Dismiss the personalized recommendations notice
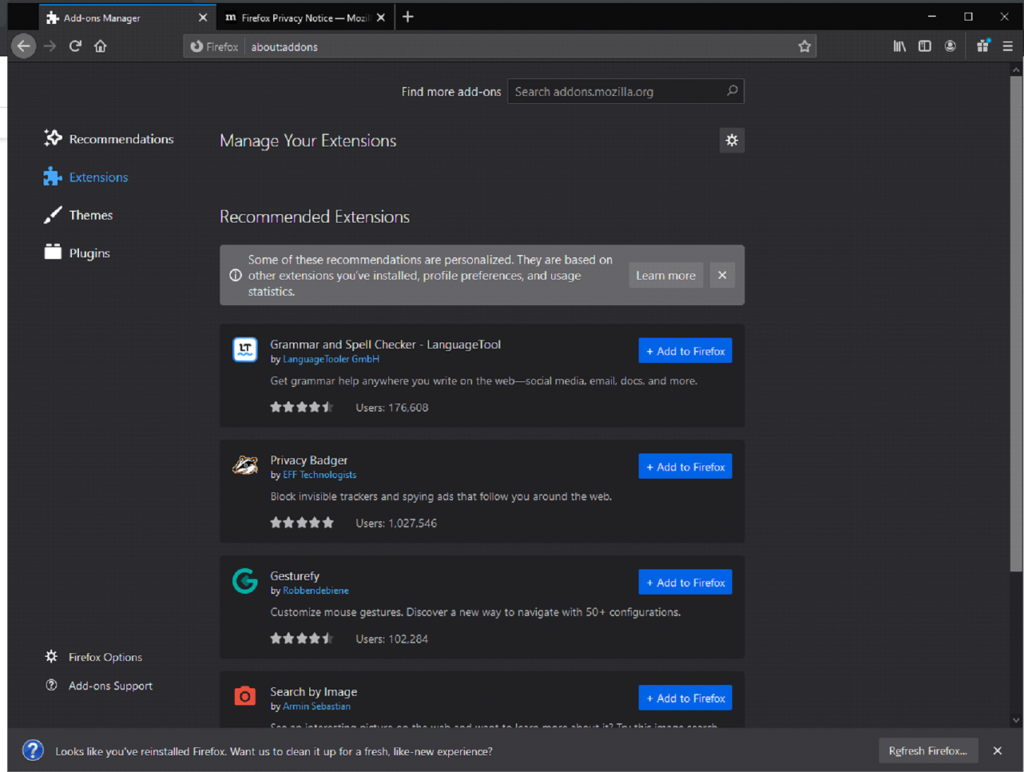The image size is (1024, 772). tap(722, 276)
